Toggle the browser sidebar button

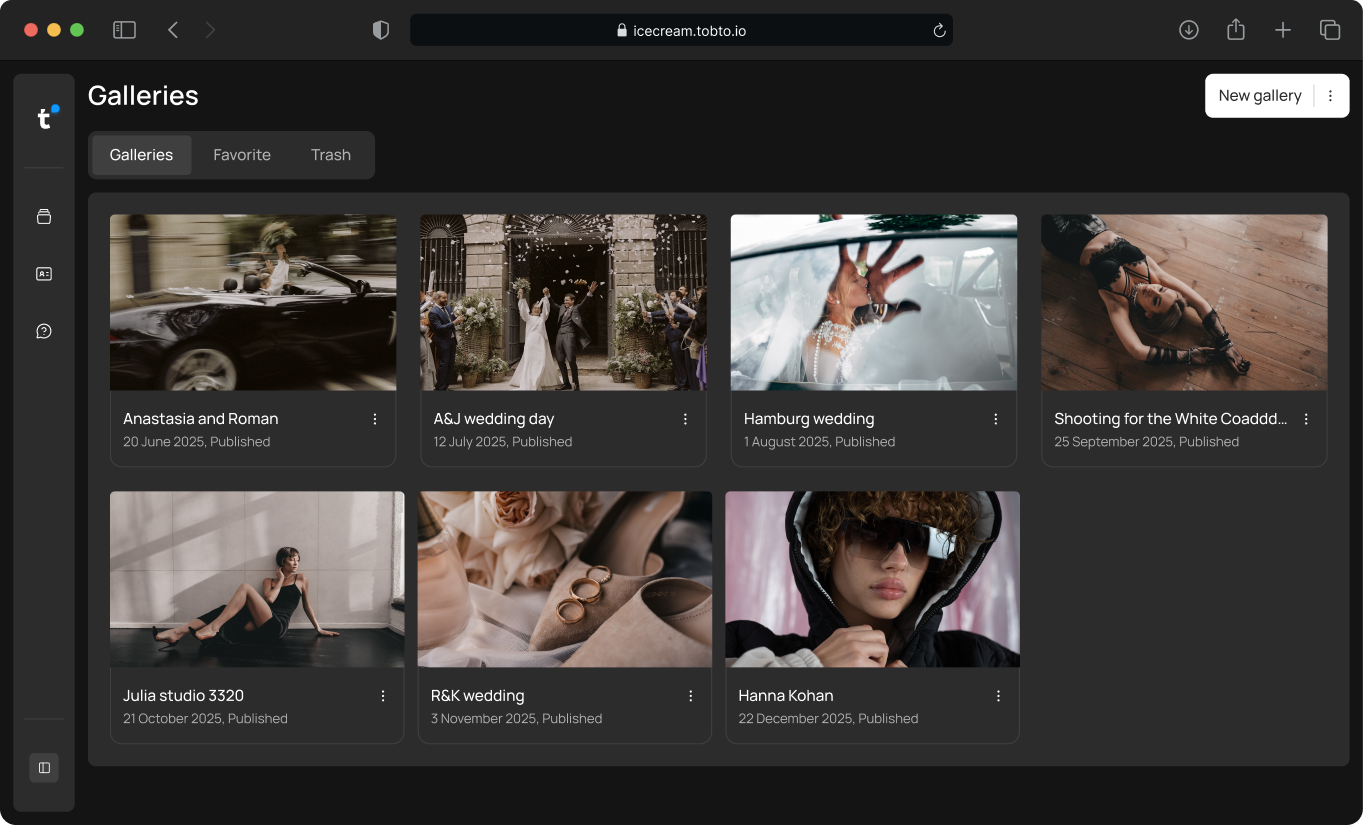tap(124, 29)
